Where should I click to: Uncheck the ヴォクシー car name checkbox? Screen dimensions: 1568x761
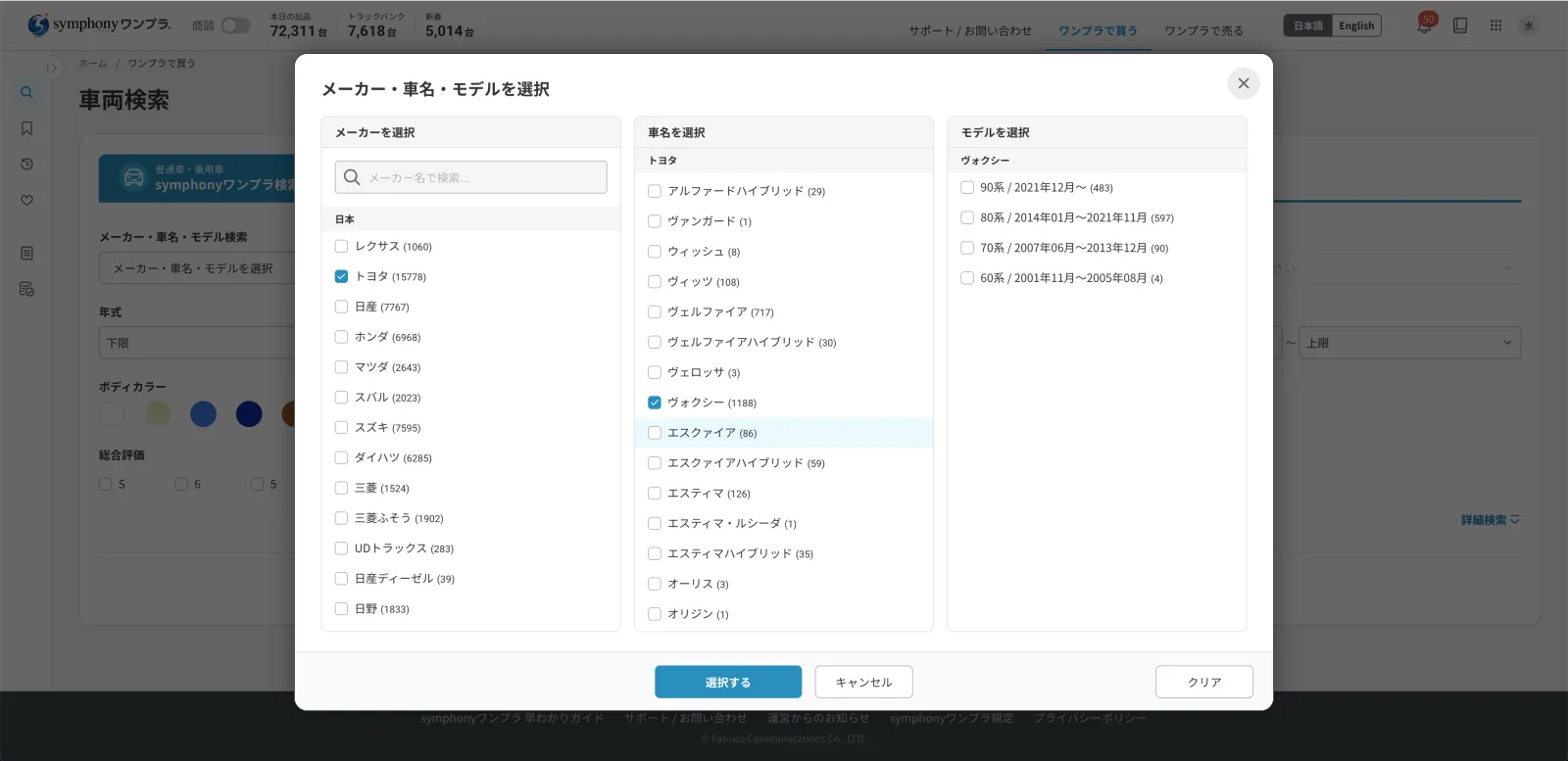coord(655,403)
